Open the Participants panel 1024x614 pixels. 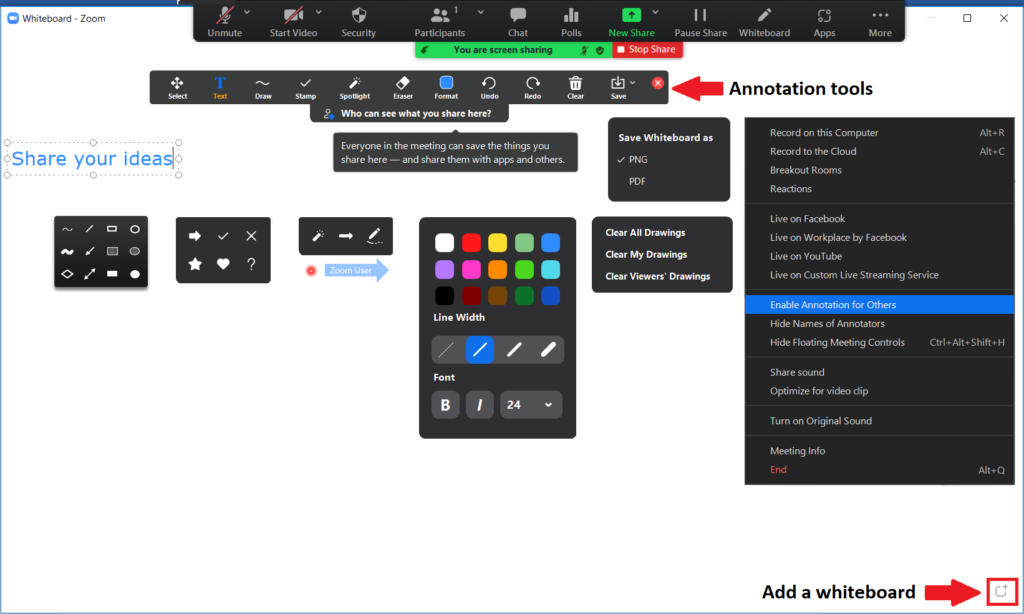click(x=440, y=22)
